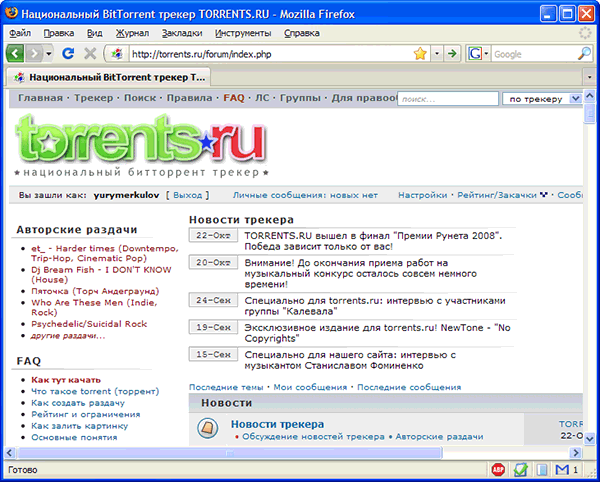The image size is (600, 482).
Task: Open the музыкальный конкурс news item
Action: click(x=361, y=274)
